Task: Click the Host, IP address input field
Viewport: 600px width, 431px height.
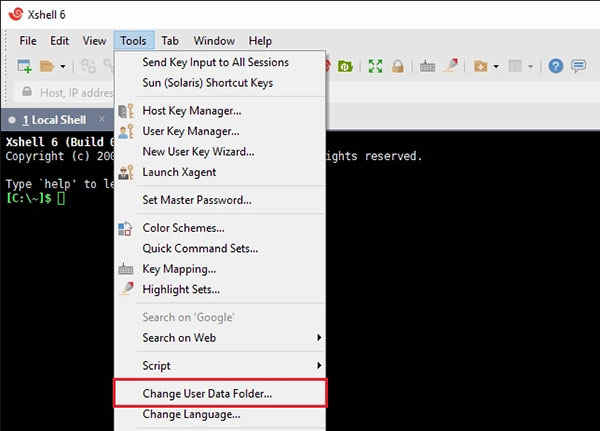Action: coord(76,93)
